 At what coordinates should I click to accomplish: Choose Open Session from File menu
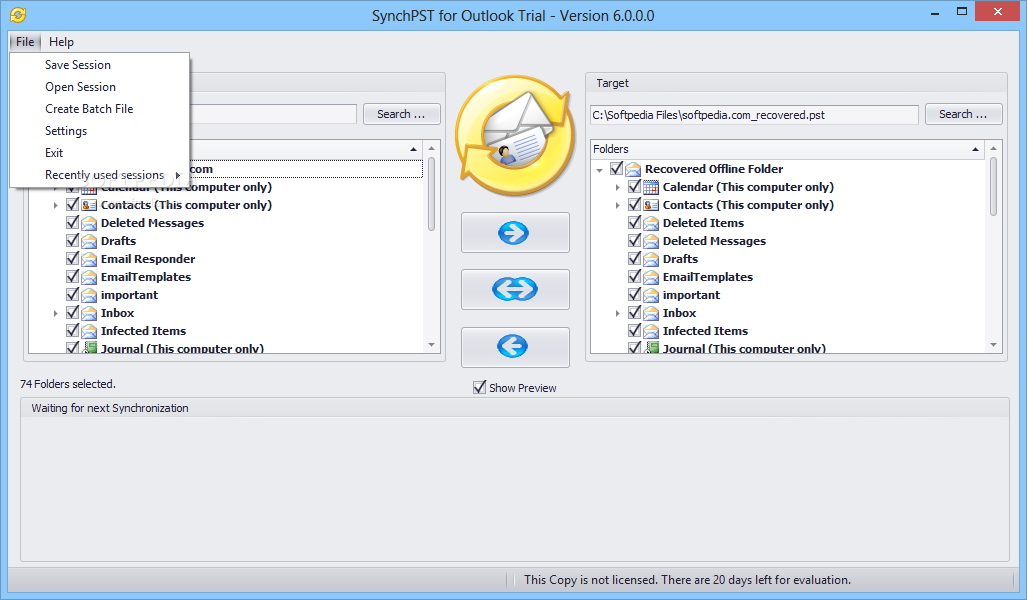click(100, 87)
